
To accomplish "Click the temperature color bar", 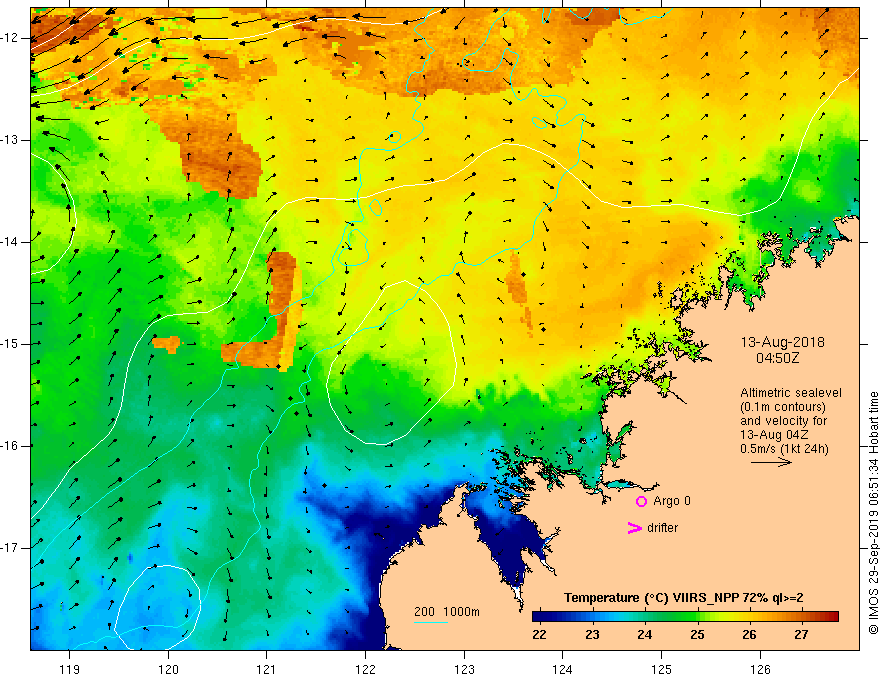I will click(x=685, y=617).
